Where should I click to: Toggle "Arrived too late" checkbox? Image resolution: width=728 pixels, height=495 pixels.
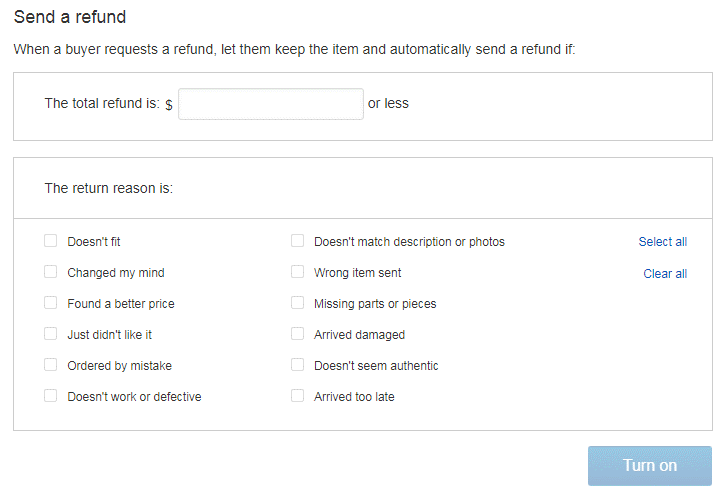[x=298, y=396]
